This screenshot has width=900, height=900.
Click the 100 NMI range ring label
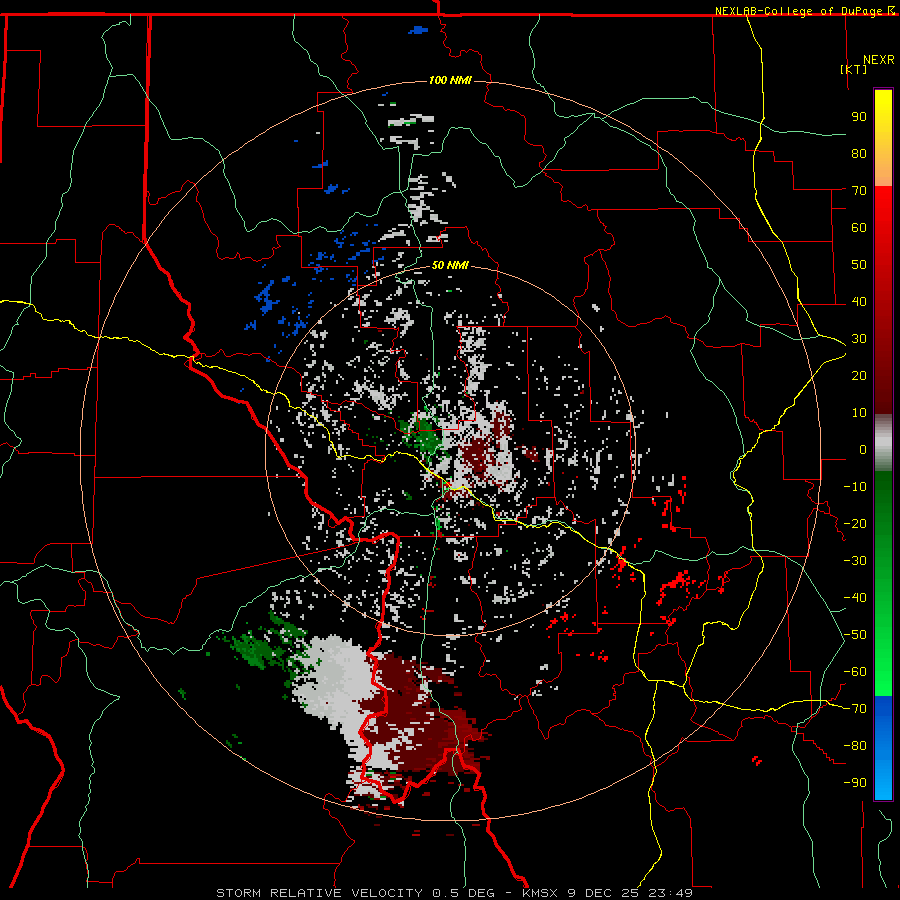click(450, 80)
